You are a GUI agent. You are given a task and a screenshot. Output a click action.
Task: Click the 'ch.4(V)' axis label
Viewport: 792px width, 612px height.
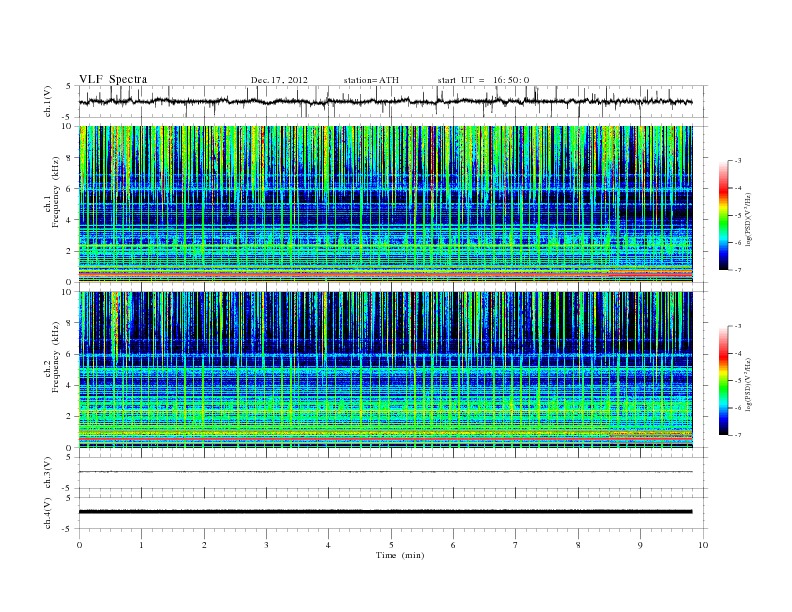tap(48, 513)
